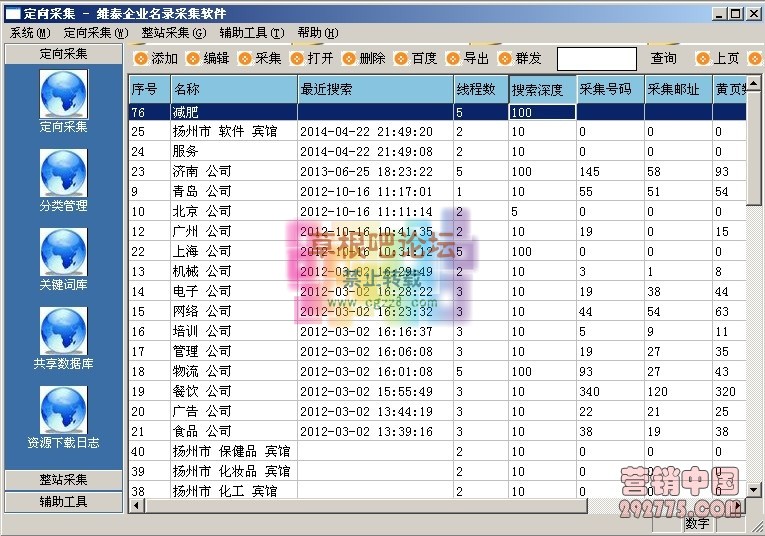Image resolution: width=765 pixels, height=536 pixels.
Task: Select the row 扬州市 化妆品 宾馆
Action: 438,472
